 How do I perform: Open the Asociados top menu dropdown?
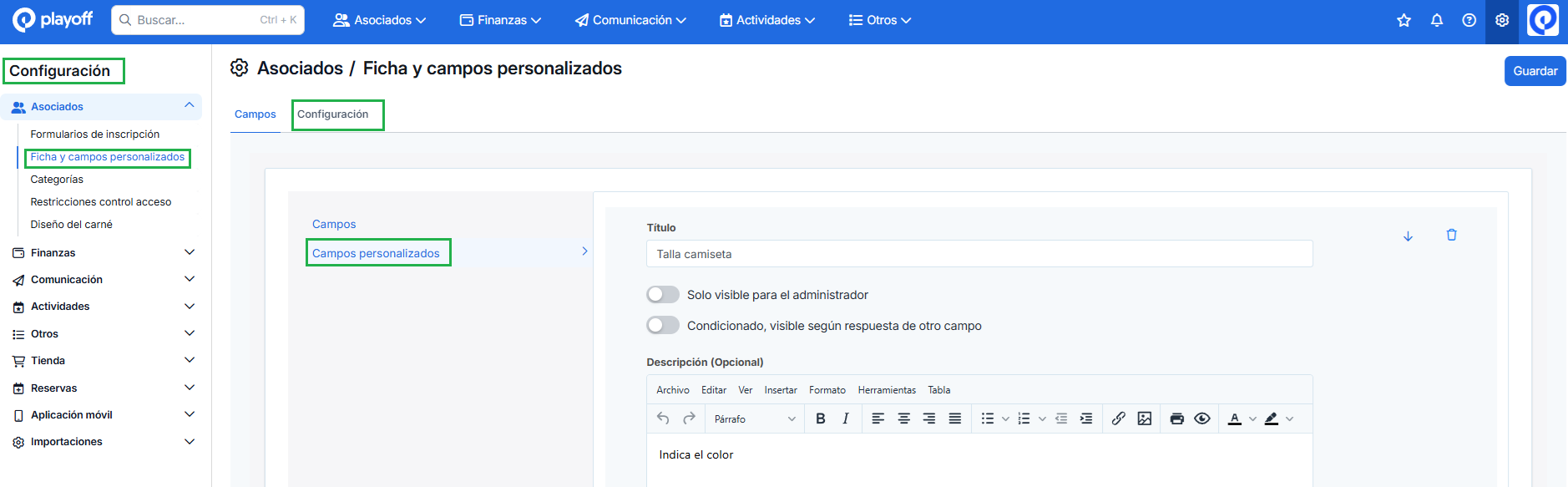point(379,20)
